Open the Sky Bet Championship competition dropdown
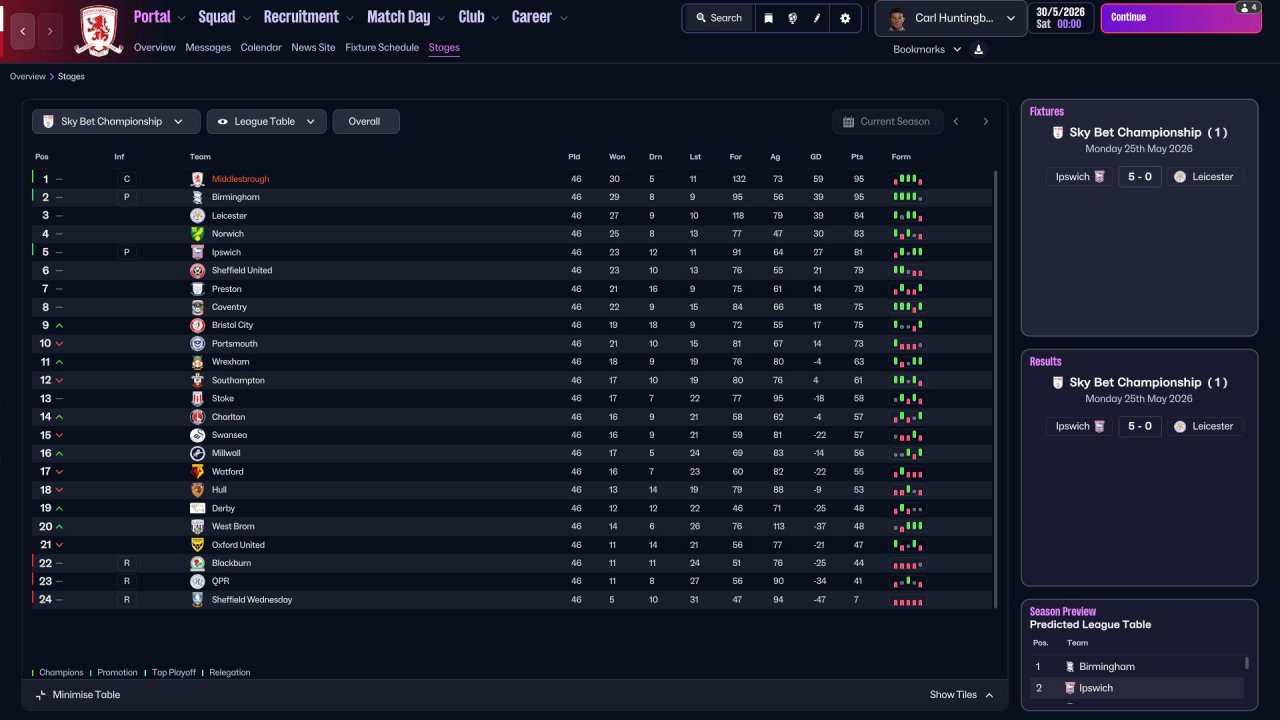Viewport: 1280px width, 720px height. pyautogui.click(x=115, y=122)
